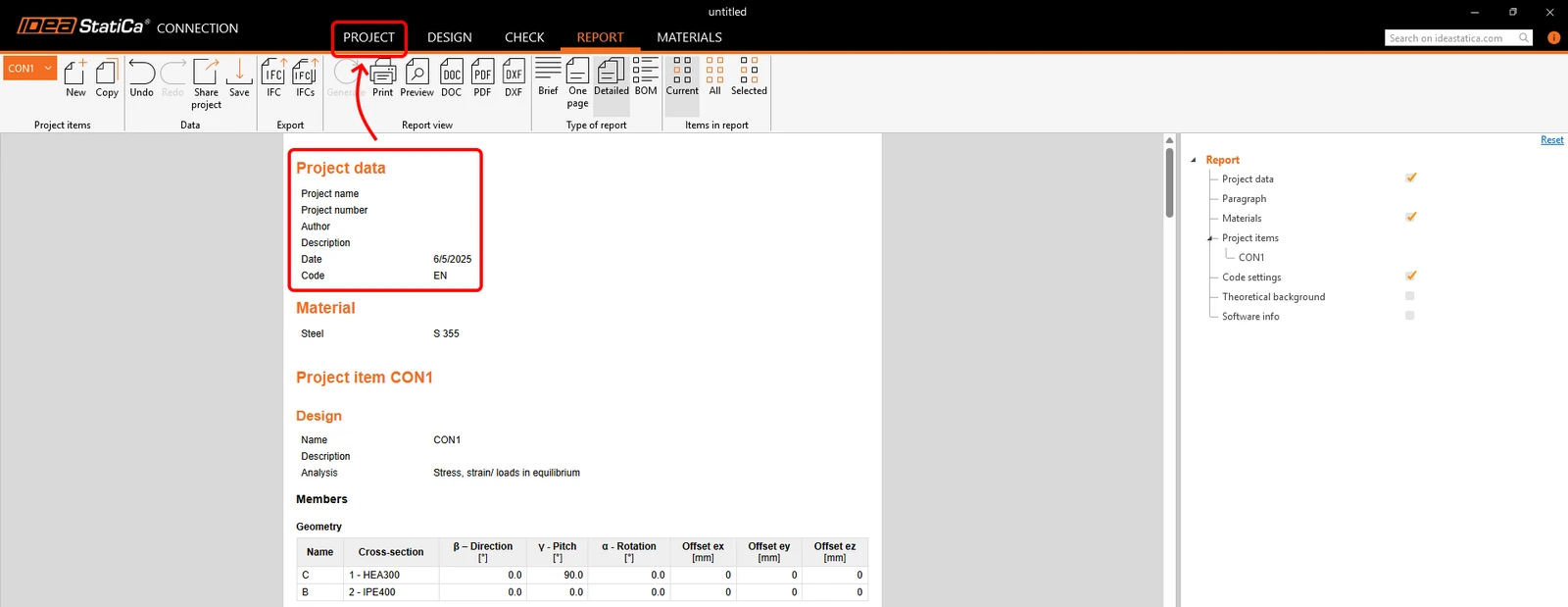Switch to the REPORT tab
The image size is (1568, 607).
(x=600, y=37)
